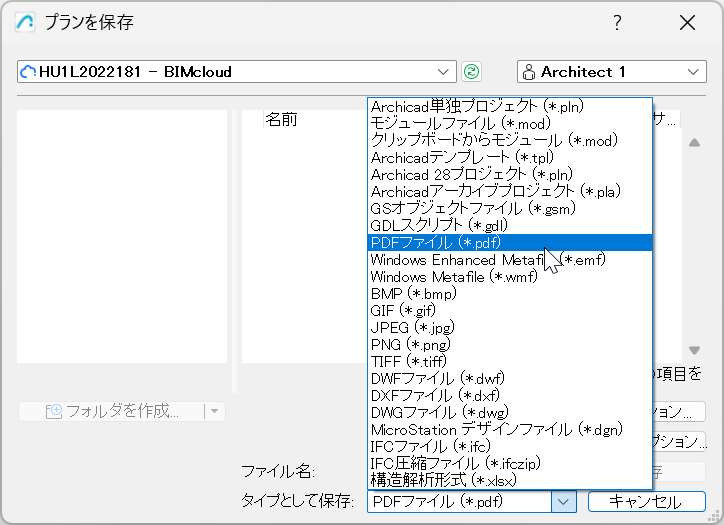Choose Windows Metafile (*.wmf) option
724x525 pixels.
coord(510,277)
